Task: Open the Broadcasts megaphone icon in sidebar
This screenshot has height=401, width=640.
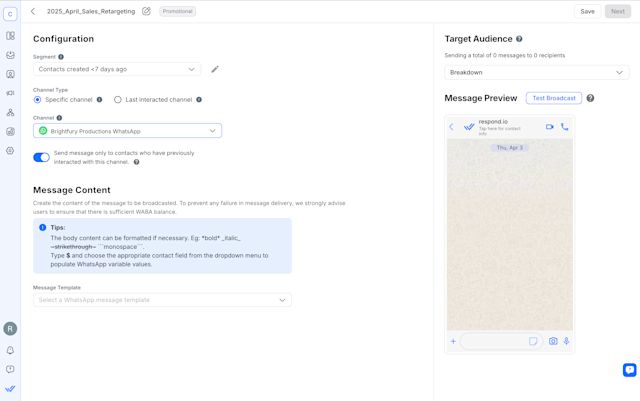Action: click(x=10, y=93)
